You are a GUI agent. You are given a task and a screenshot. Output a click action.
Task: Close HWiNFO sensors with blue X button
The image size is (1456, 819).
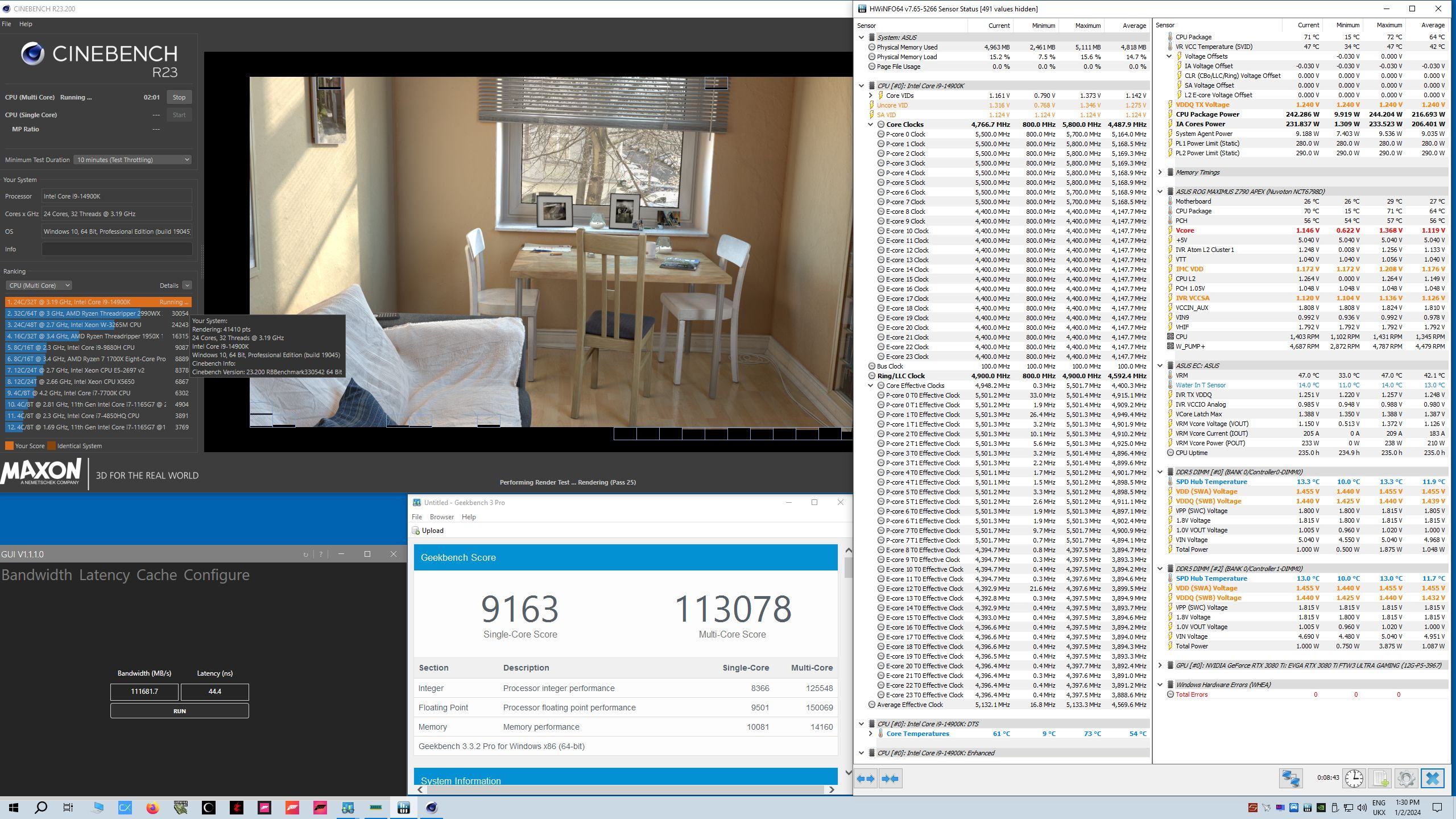click(1433, 778)
